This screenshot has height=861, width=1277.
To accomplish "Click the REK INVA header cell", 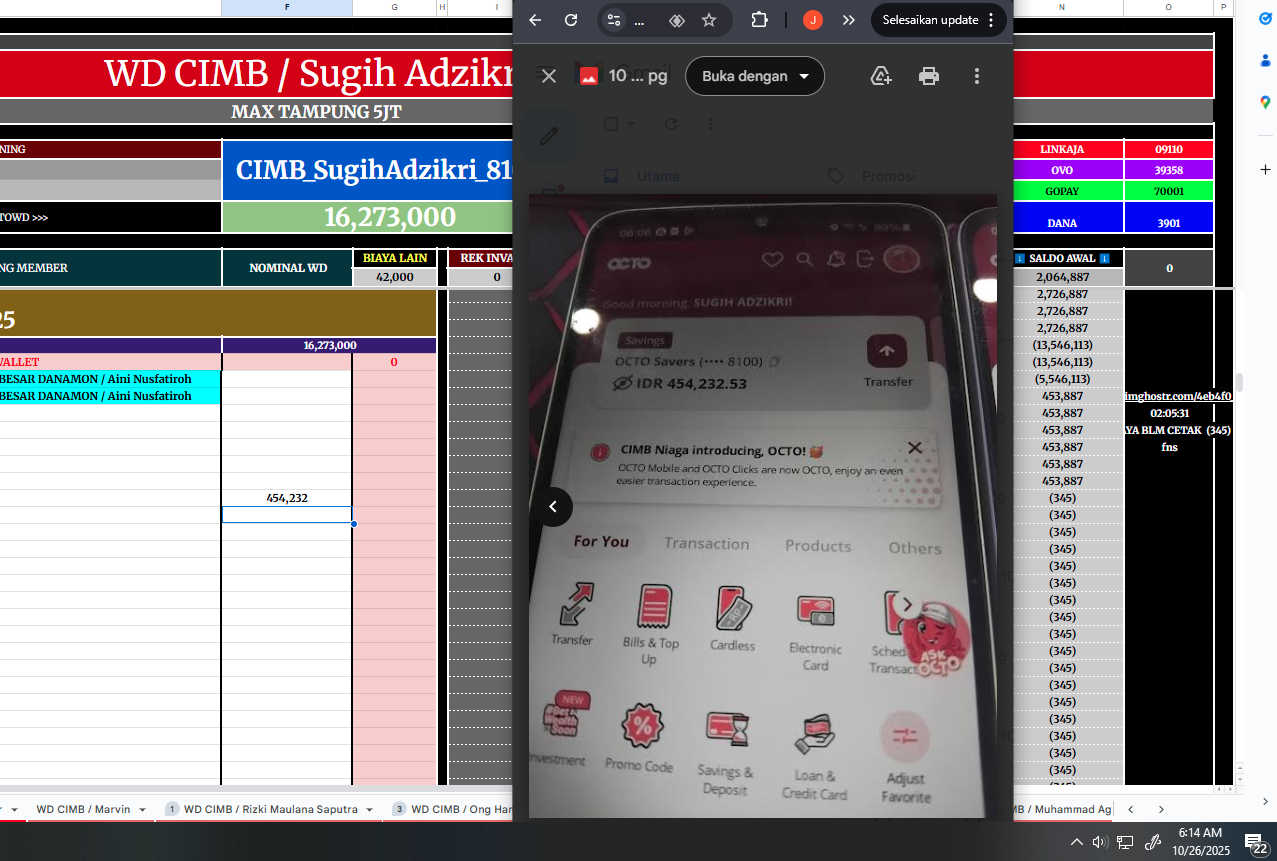I will tap(481, 258).
